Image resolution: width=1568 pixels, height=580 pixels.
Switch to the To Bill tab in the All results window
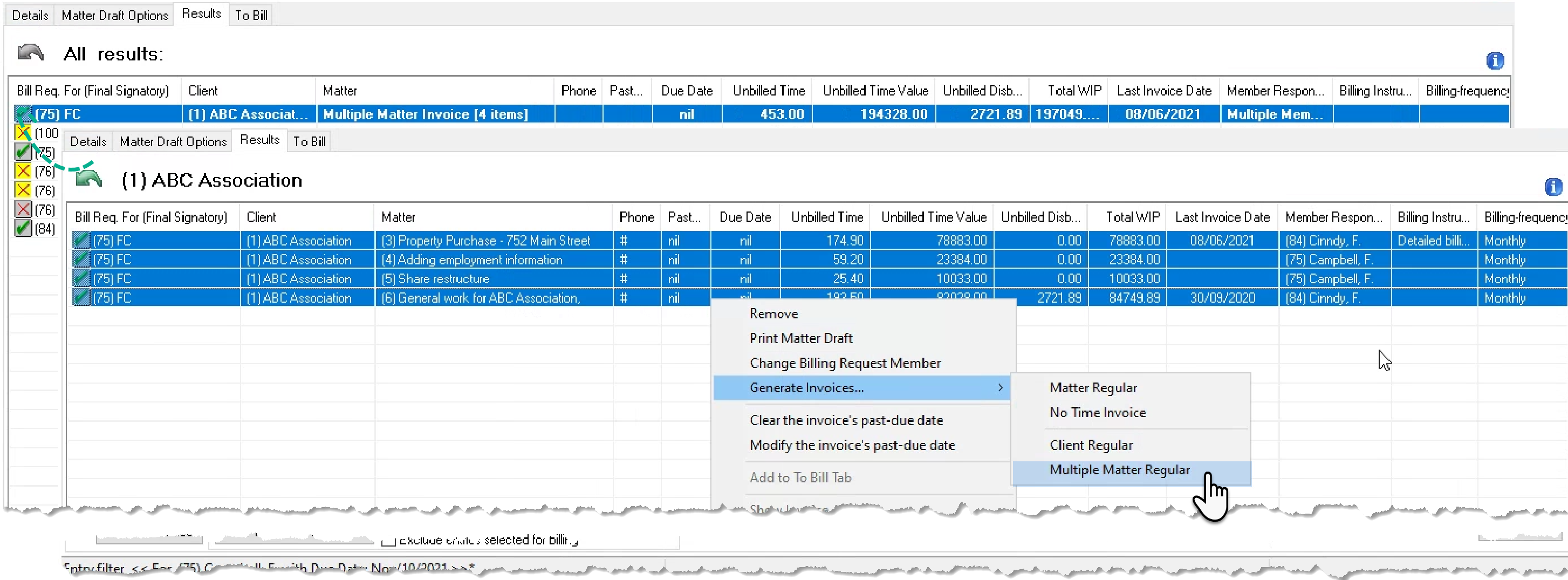[251, 15]
